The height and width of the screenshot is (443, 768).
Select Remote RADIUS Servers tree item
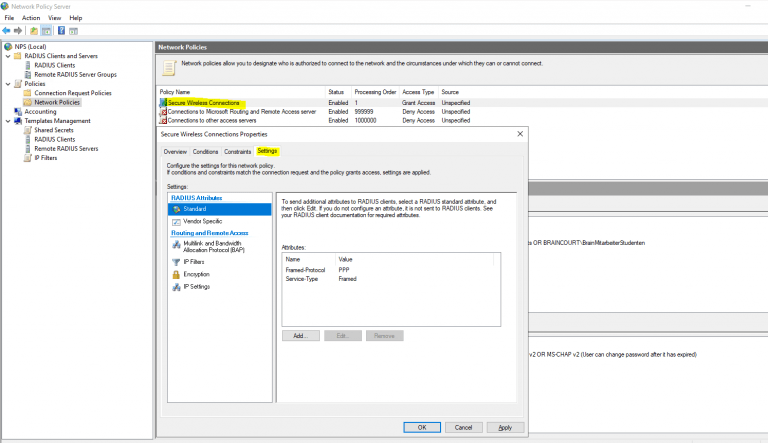click(66, 149)
